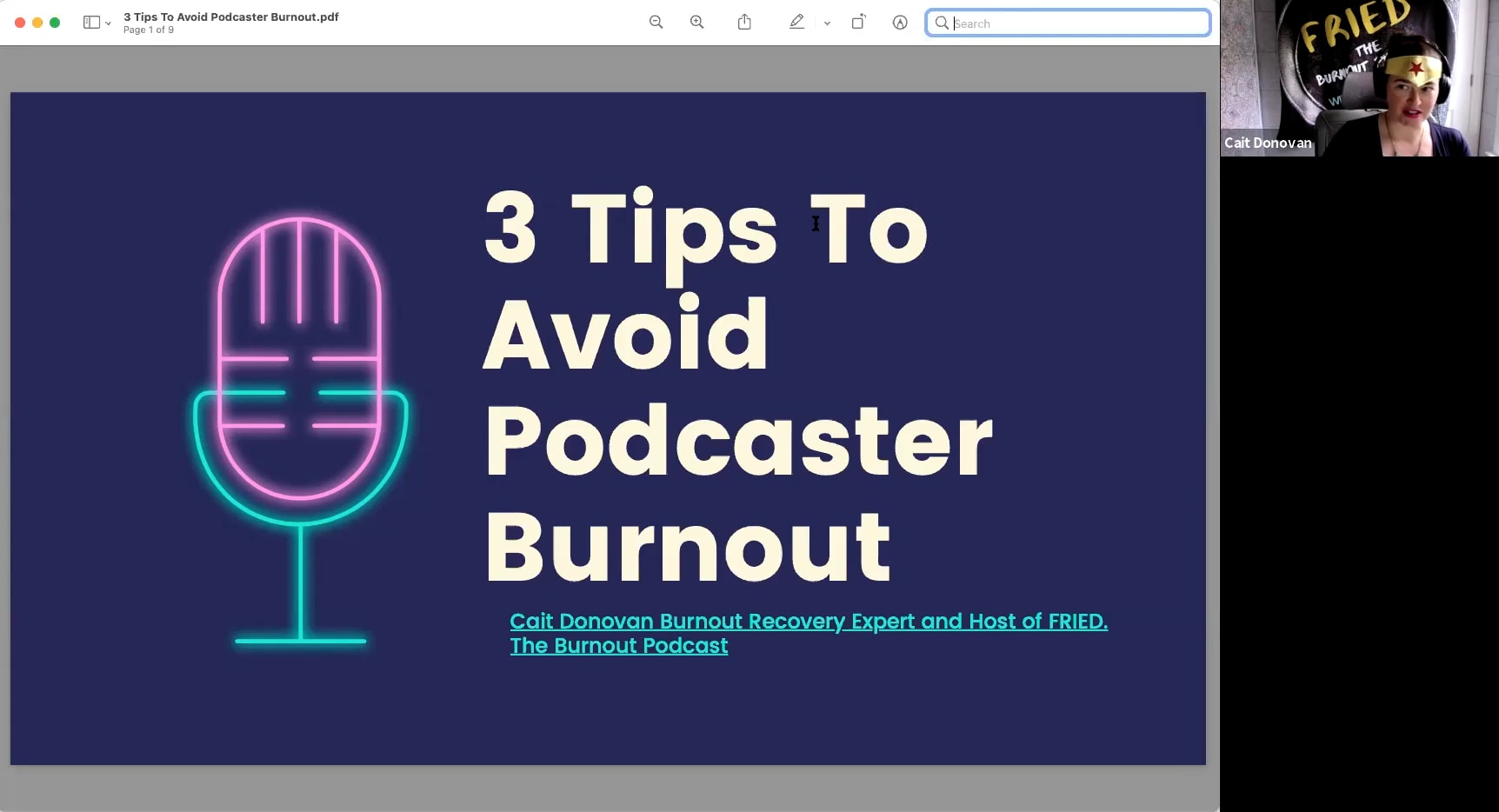This screenshot has height=812, width=1499.
Task: Click the Cait Donovan Burnout Recovery Expert hyperlink
Action: 808,621
